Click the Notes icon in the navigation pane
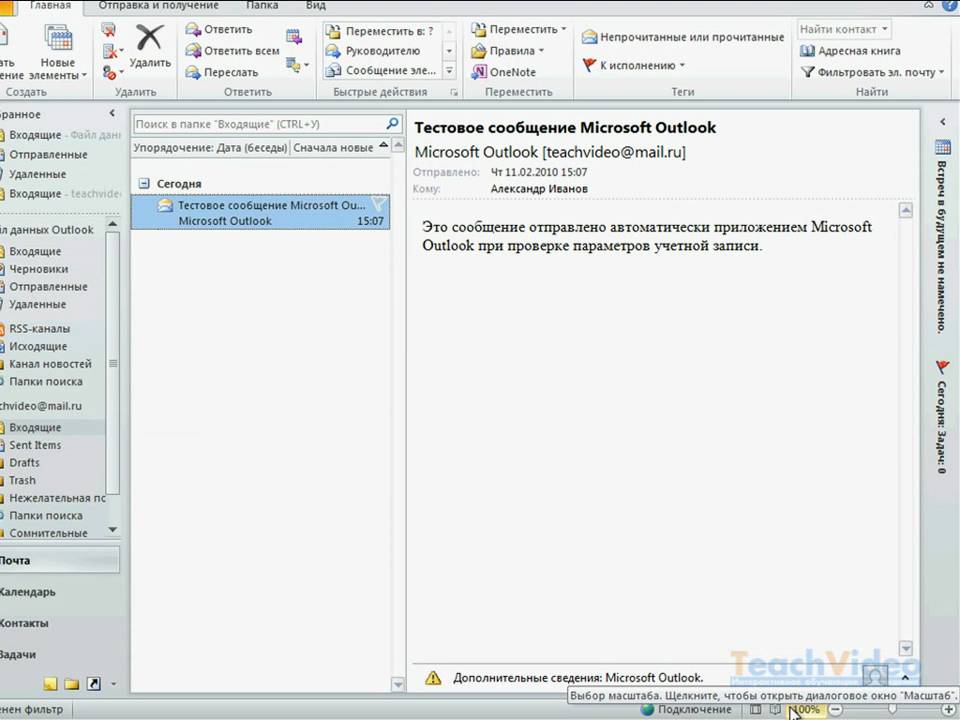 [x=50, y=684]
